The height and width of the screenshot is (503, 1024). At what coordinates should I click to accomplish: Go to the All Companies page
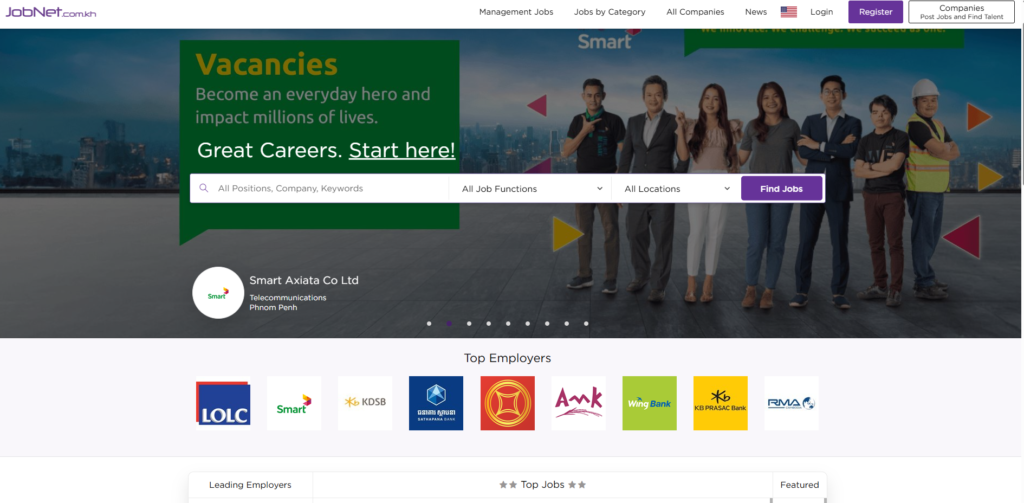696,12
